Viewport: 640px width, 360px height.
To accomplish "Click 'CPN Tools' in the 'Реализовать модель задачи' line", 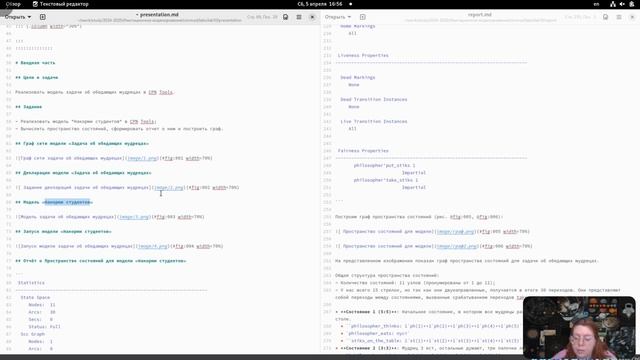I will (160, 92).
